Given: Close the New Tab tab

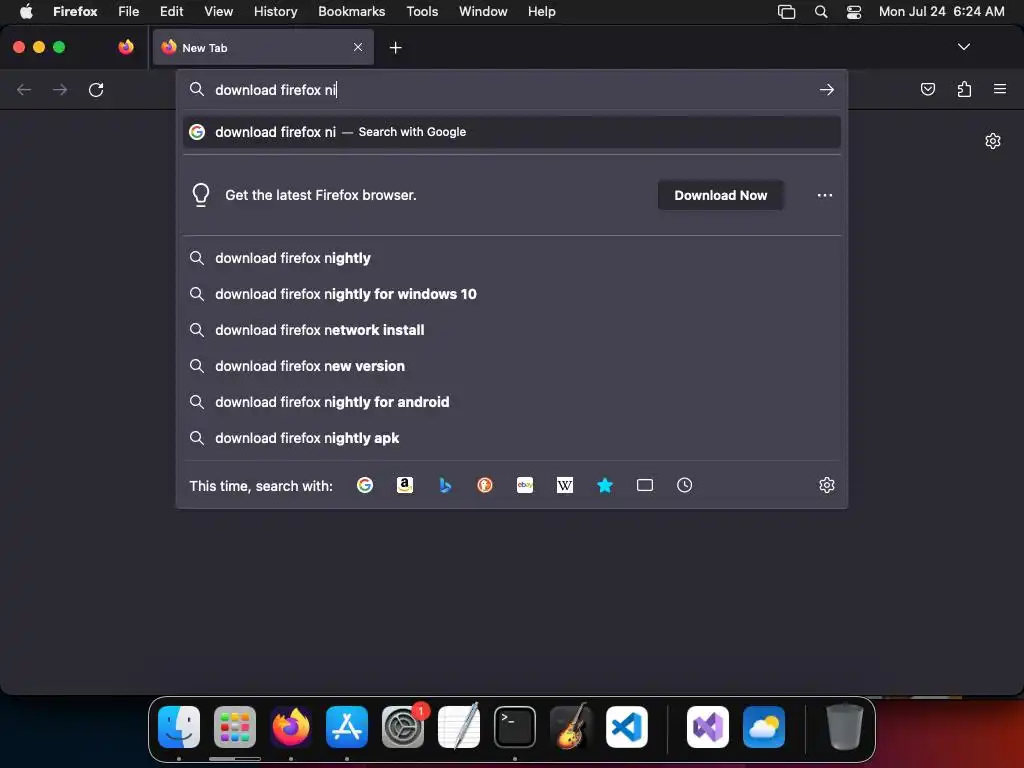Looking at the screenshot, I should click(358, 47).
